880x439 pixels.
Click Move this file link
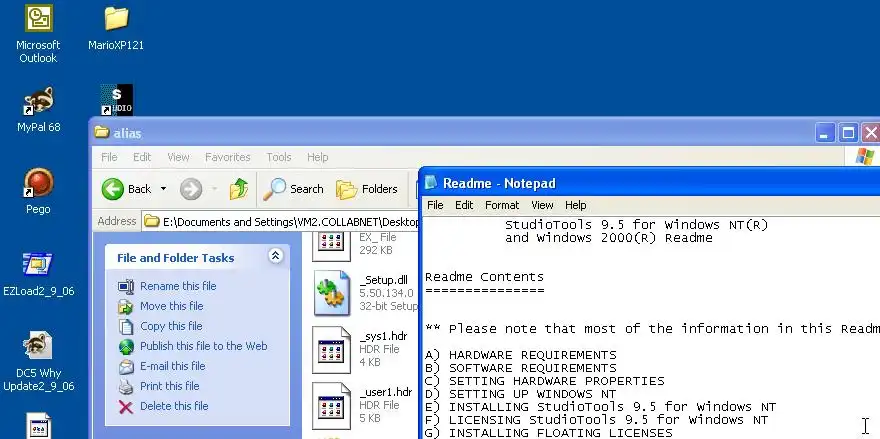(x=172, y=306)
